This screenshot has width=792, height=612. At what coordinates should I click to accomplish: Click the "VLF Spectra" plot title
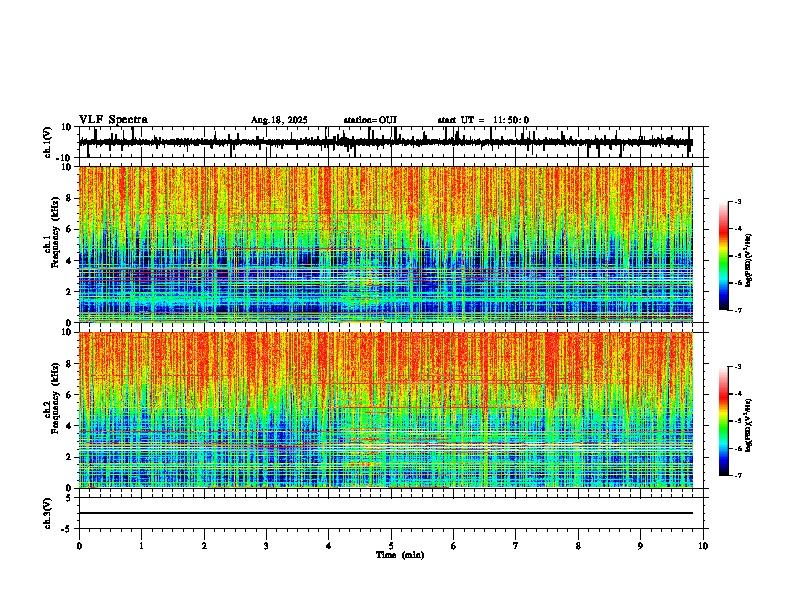113,119
